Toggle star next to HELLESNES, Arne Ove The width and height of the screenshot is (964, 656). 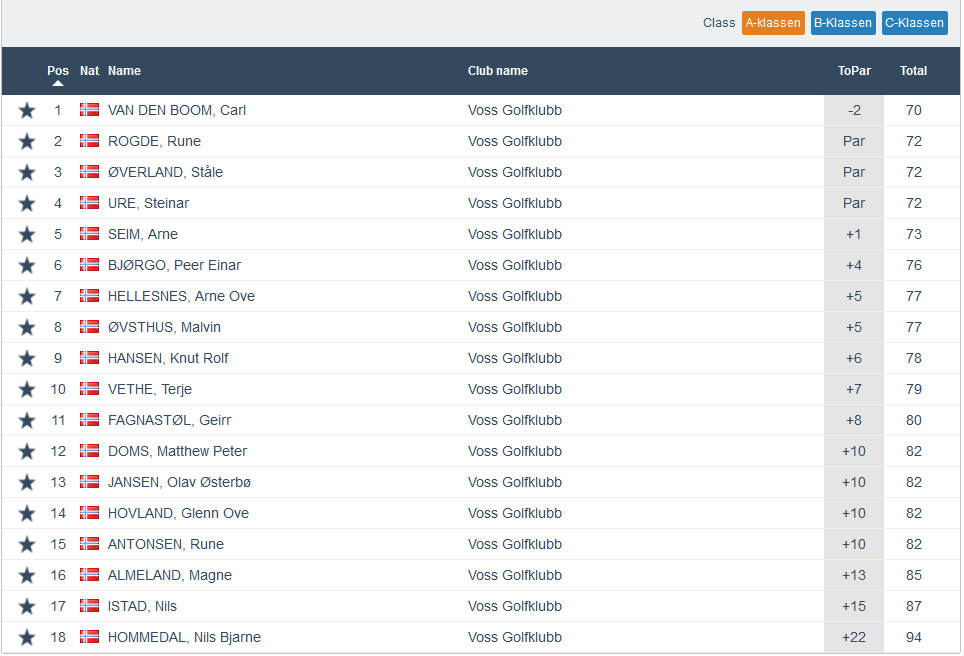pos(27,297)
